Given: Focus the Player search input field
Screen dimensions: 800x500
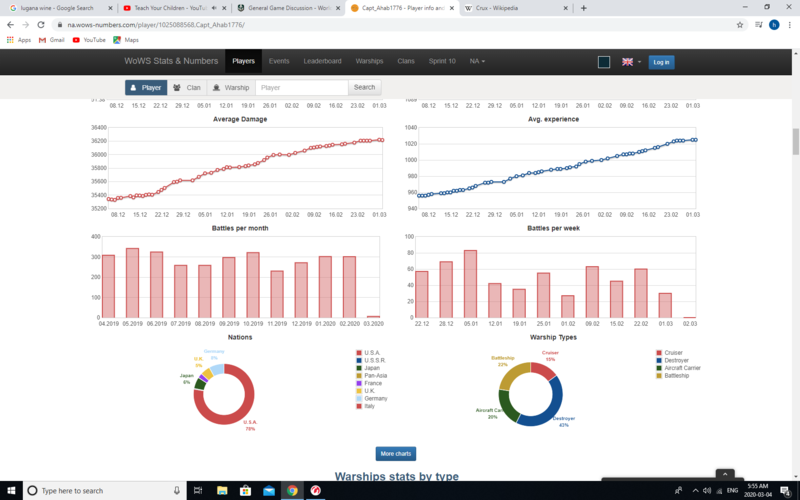Looking at the screenshot, I should point(302,88).
